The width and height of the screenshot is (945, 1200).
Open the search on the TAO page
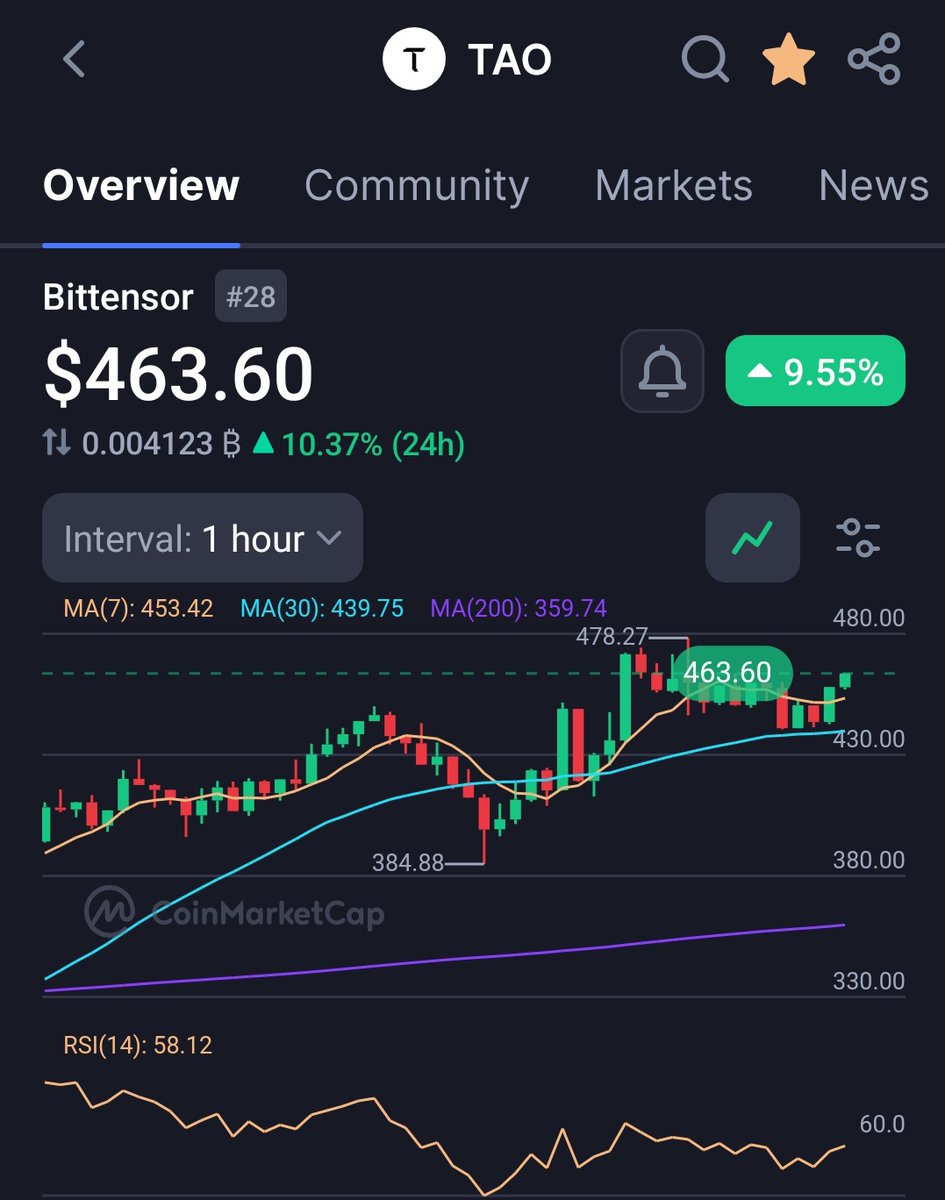(x=706, y=59)
